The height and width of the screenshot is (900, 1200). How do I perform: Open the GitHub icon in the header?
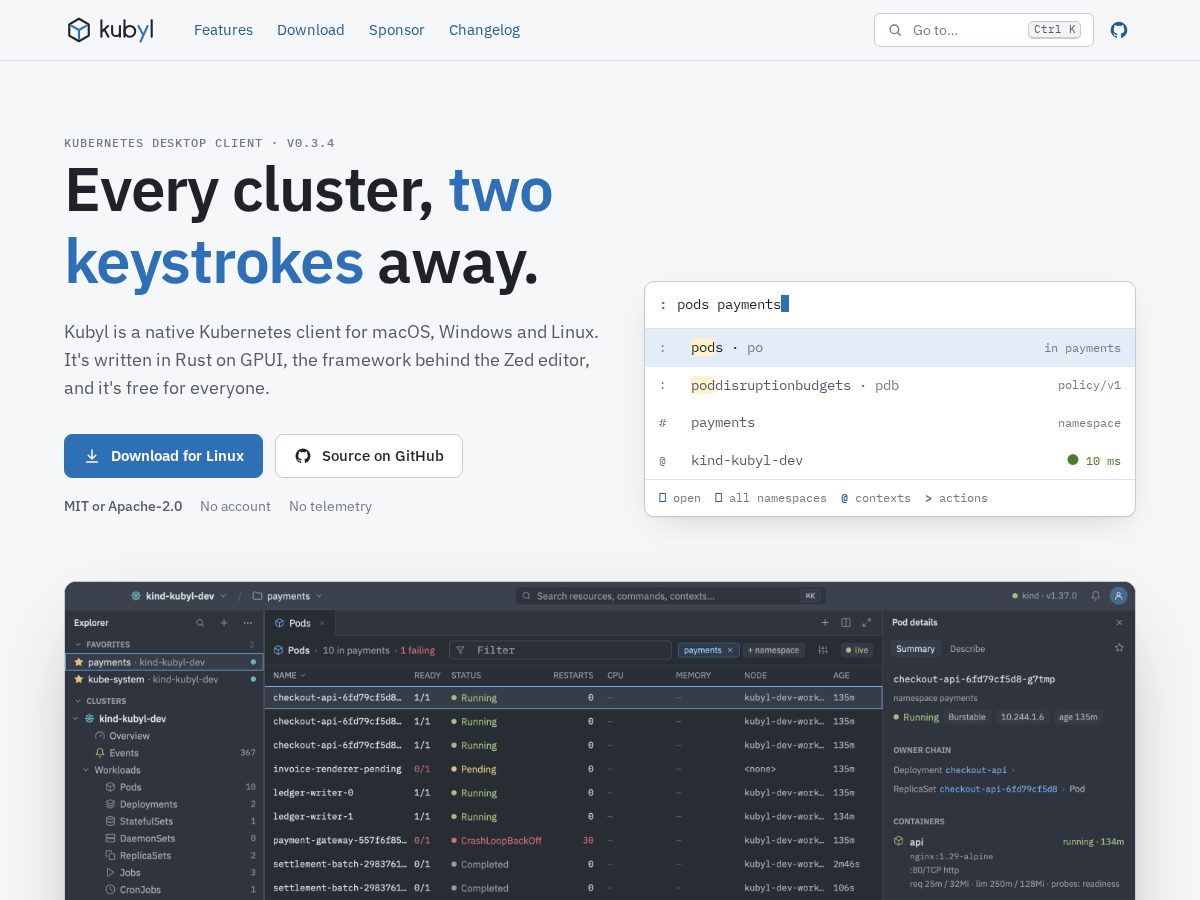click(x=1119, y=30)
